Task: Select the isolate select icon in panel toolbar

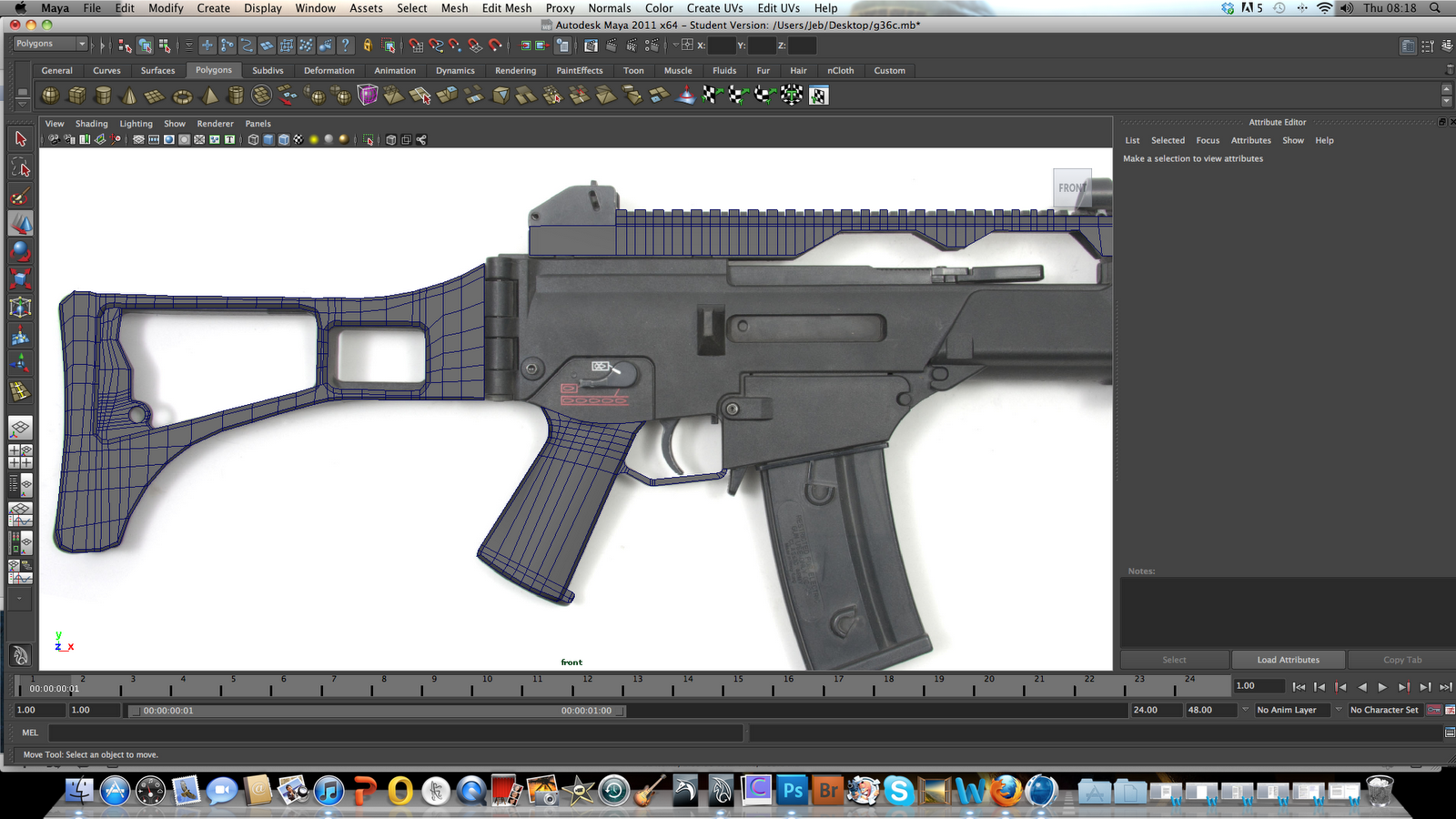Action: [x=369, y=139]
